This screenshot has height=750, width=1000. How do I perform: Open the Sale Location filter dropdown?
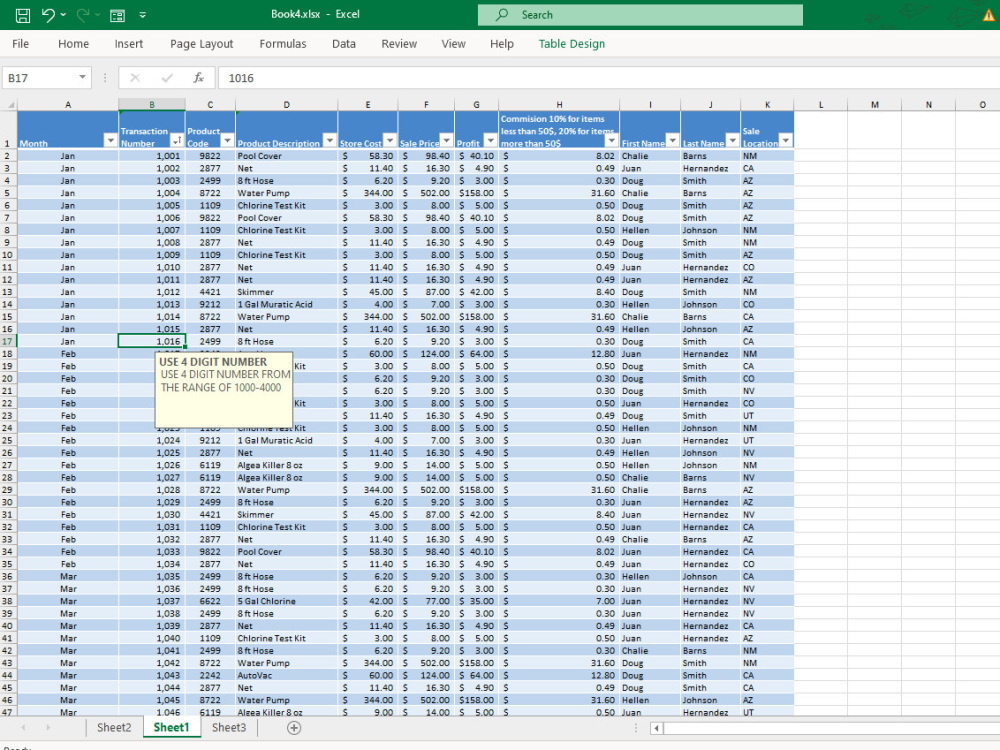tap(786, 140)
